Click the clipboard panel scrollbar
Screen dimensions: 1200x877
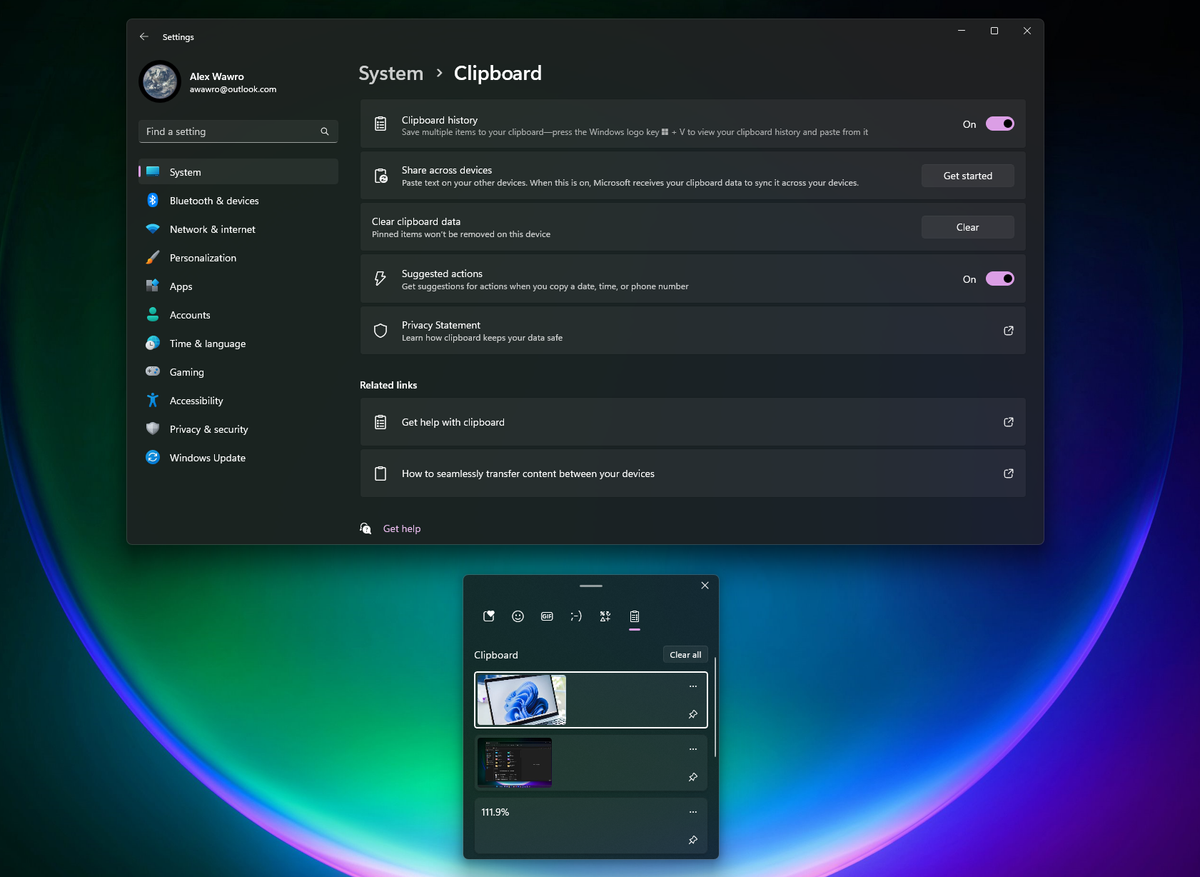point(715,707)
